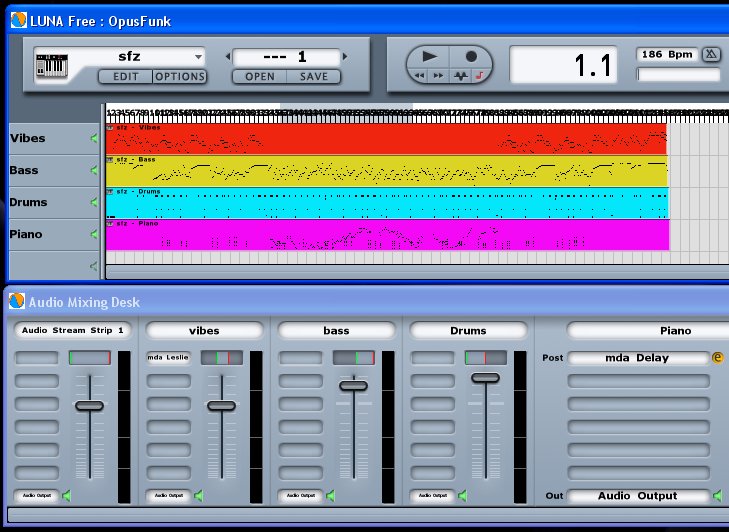Click the yellow e edit icon beside mda Delay
The image size is (729, 532).
tap(717, 358)
